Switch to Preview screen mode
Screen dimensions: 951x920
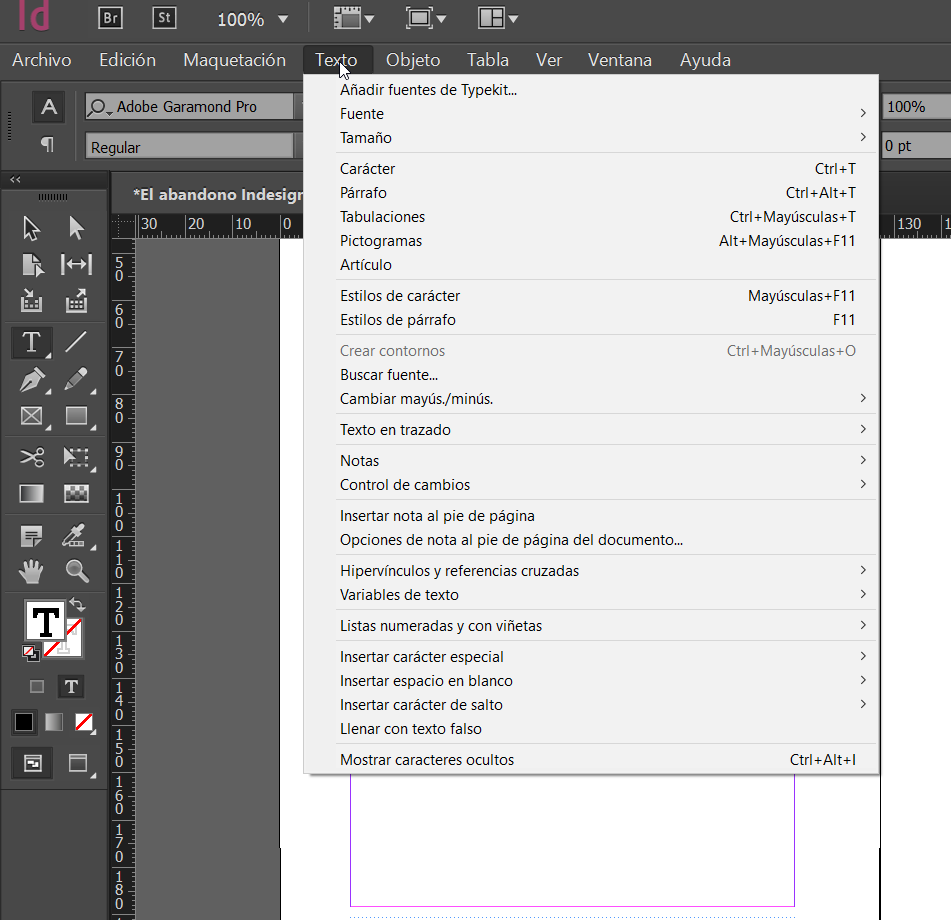click(77, 763)
